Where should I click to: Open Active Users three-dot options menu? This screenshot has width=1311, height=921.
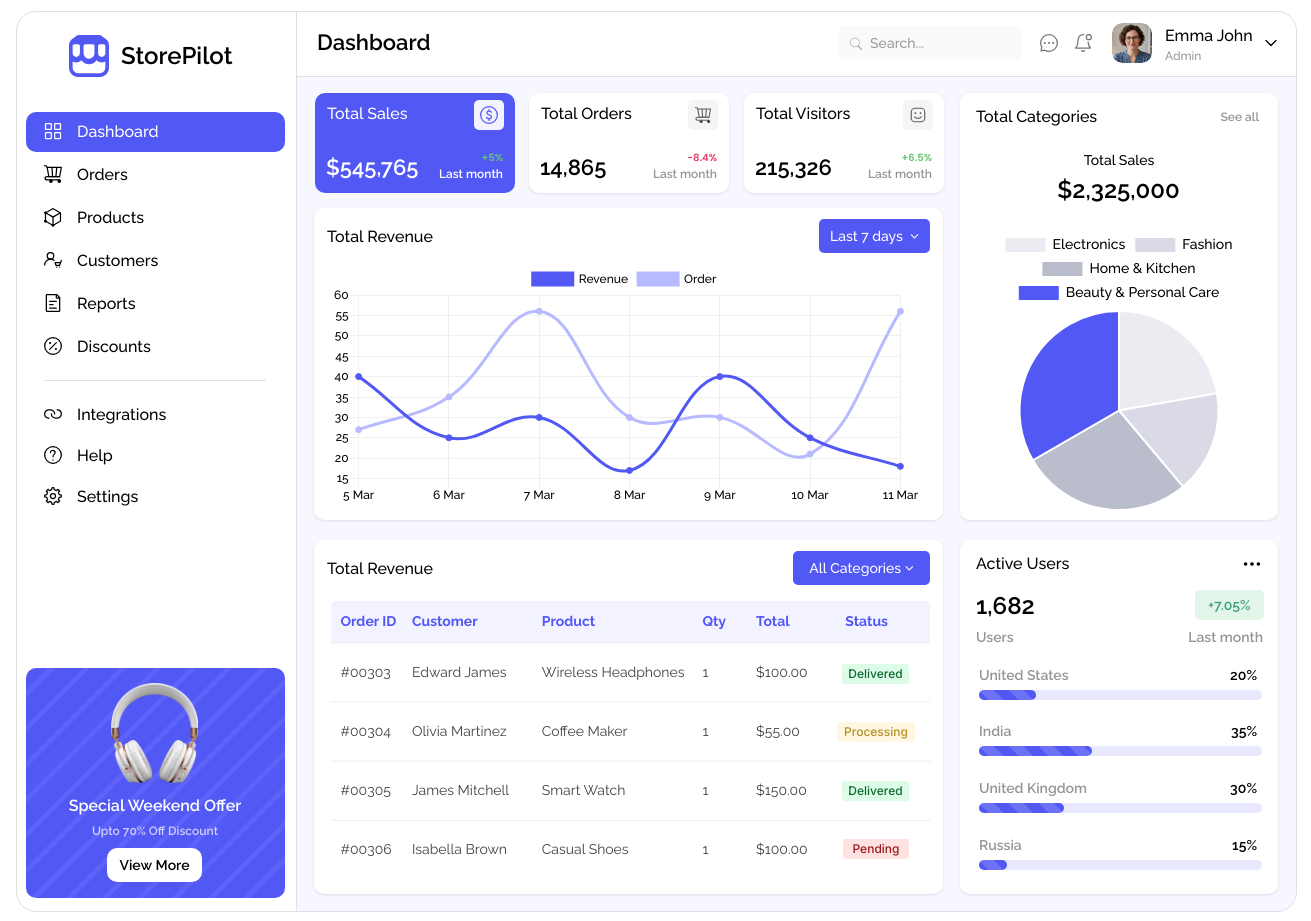tap(1252, 564)
